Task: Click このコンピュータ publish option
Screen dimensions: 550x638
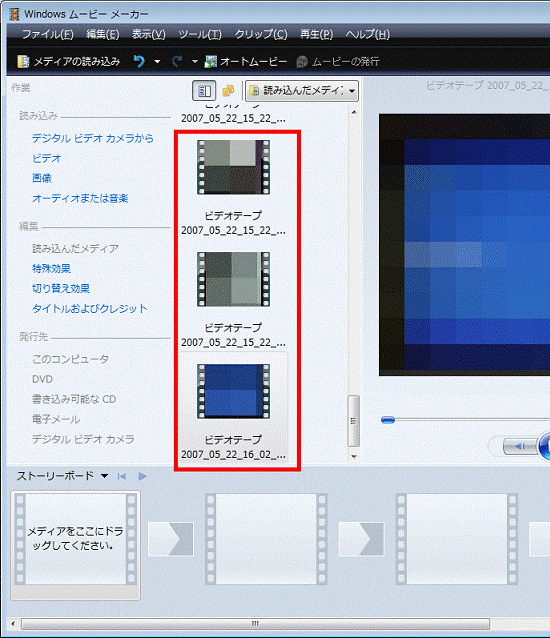Action: pyautogui.click(x=70, y=359)
